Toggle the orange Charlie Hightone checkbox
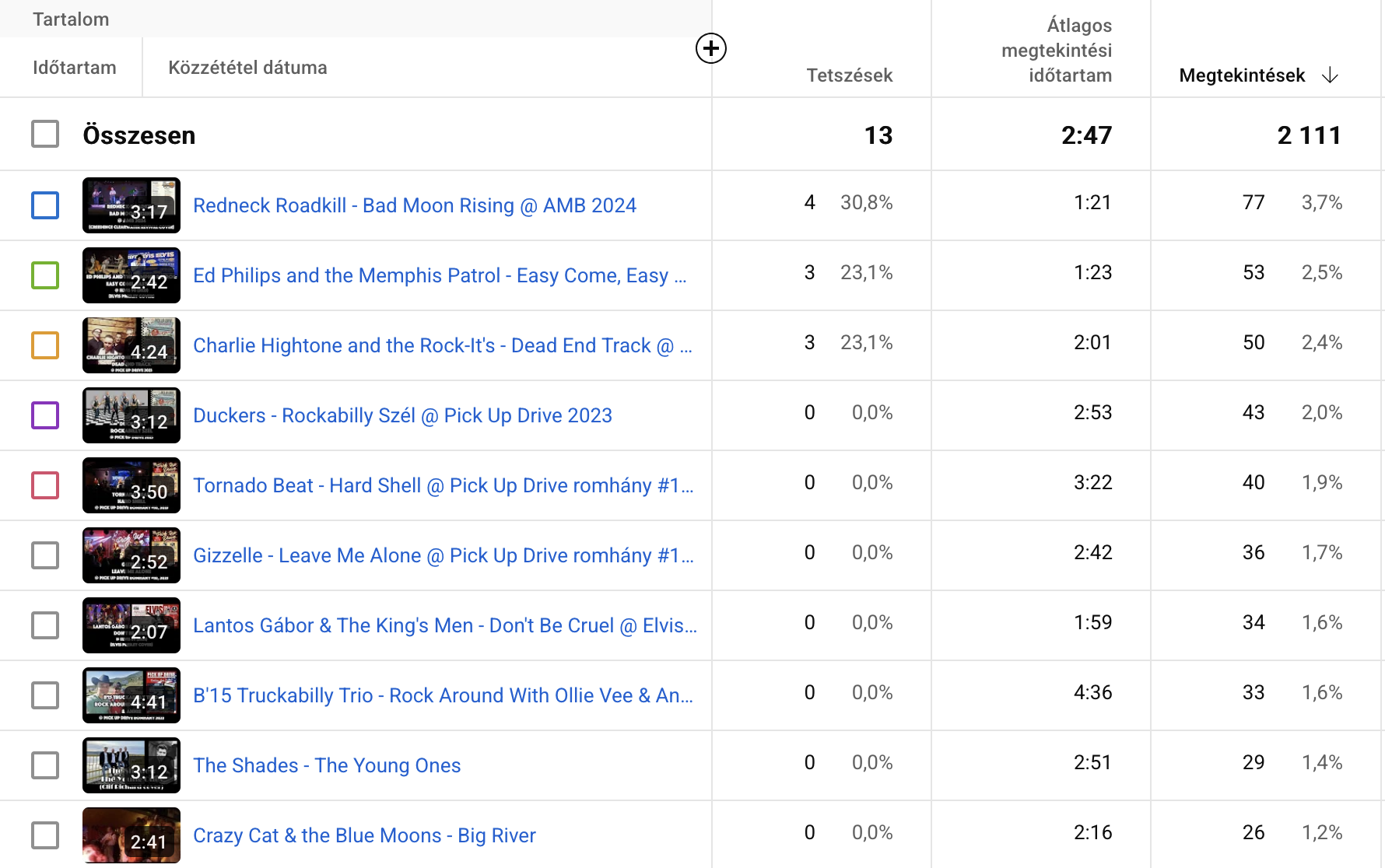 point(45,345)
